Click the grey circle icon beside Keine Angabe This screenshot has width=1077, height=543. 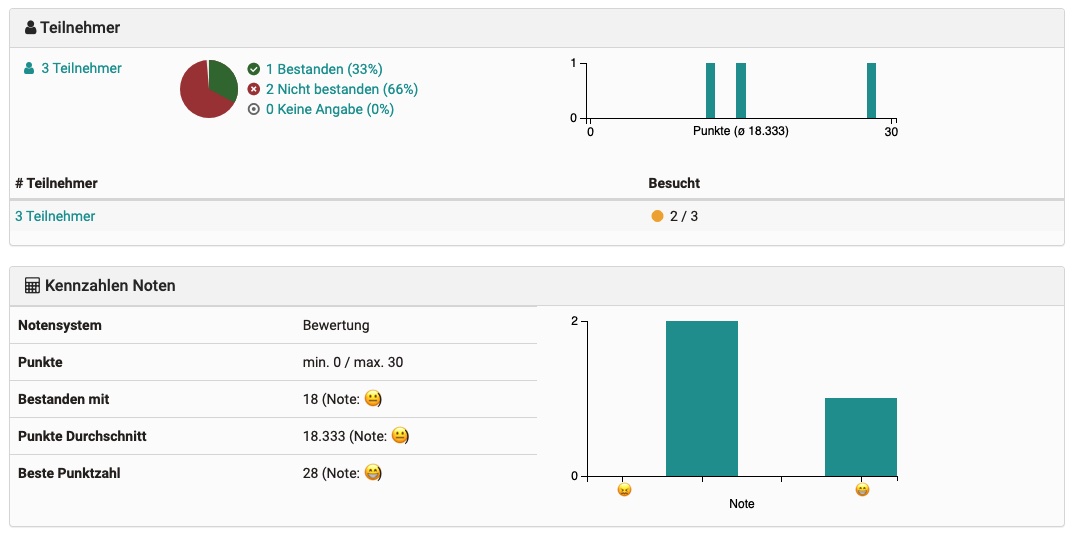[x=254, y=110]
